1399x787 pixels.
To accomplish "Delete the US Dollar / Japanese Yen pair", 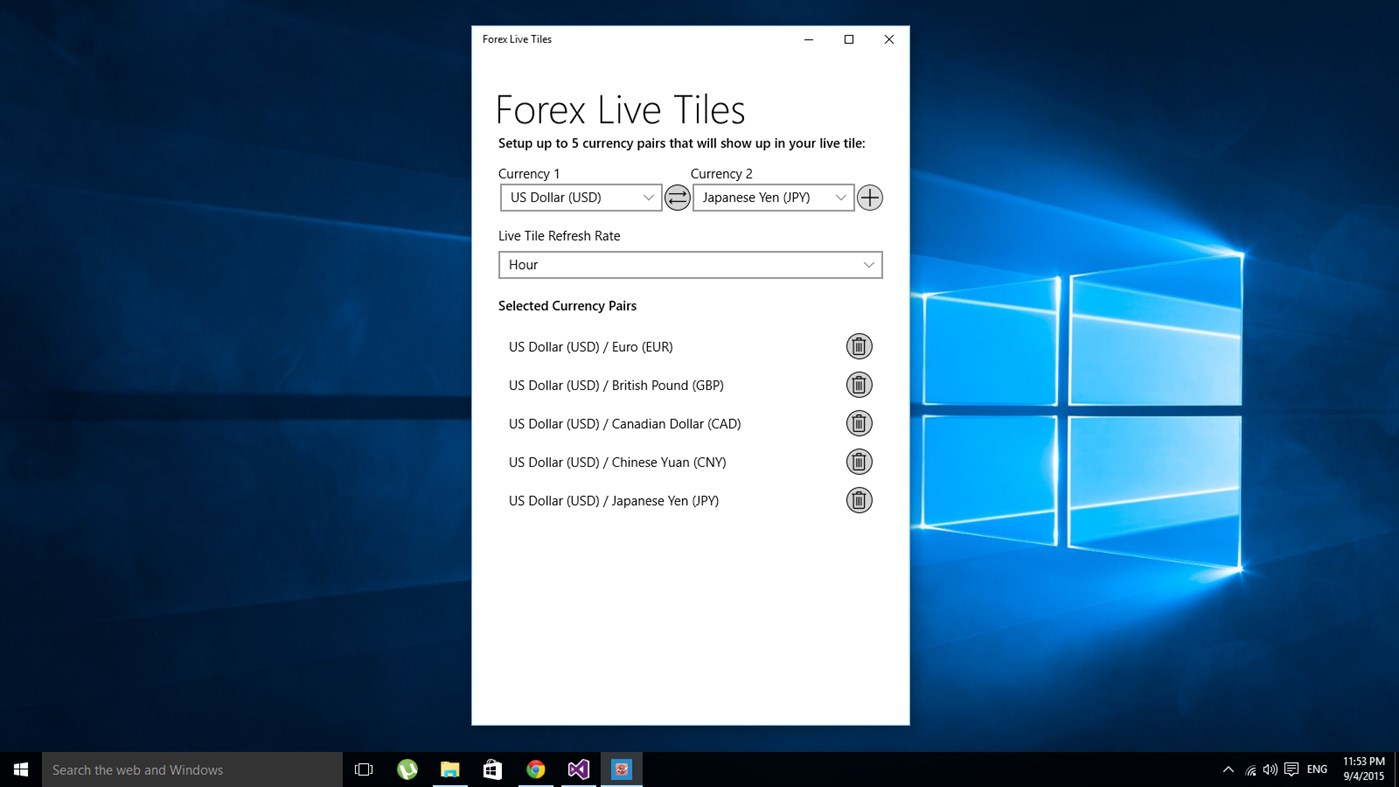I will [x=859, y=500].
